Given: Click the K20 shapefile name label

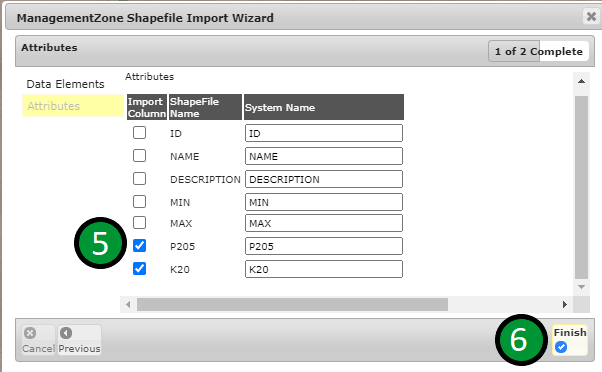Looking at the screenshot, I should click(x=180, y=269).
